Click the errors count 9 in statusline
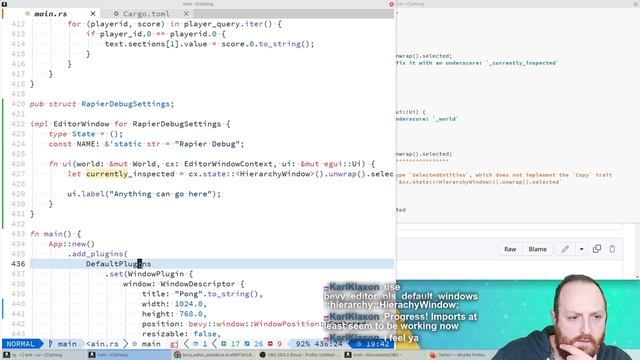This screenshot has width=640, height=360. (276, 344)
